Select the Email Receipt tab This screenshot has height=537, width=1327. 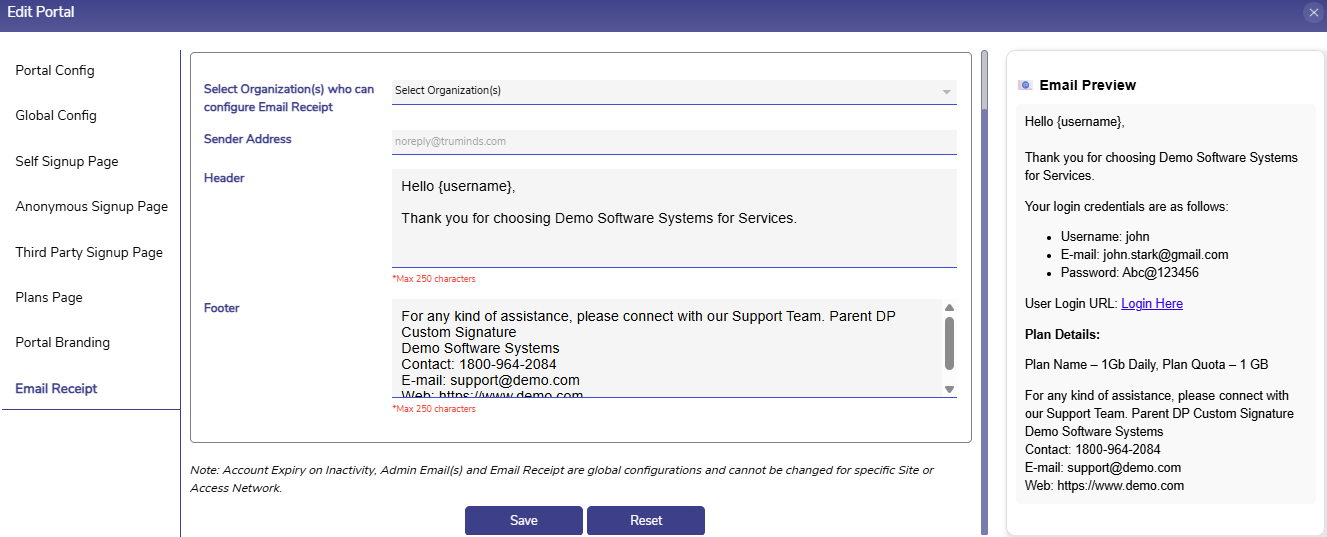point(57,389)
